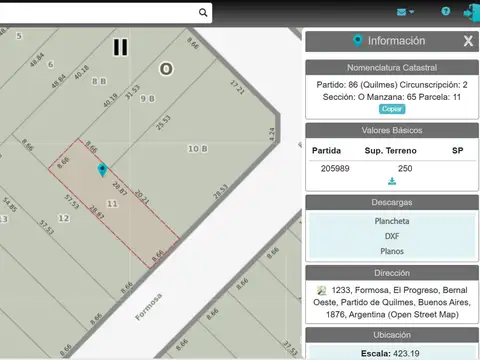The width and height of the screenshot is (480, 360).
Task: Select parcel 9 B on the map
Action: pos(147,99)
